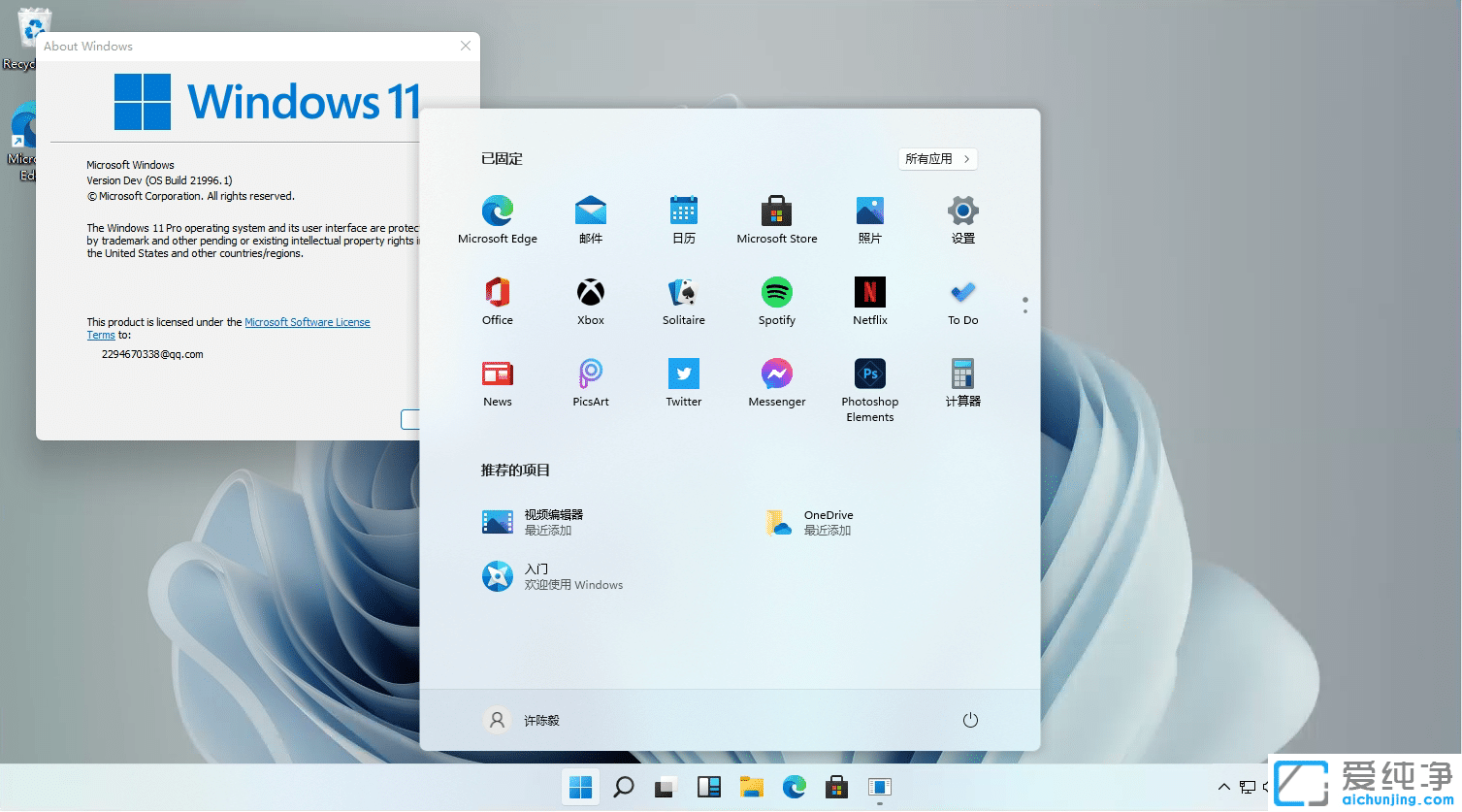Expand hidden icons in the system tray

coord(1223,787)
